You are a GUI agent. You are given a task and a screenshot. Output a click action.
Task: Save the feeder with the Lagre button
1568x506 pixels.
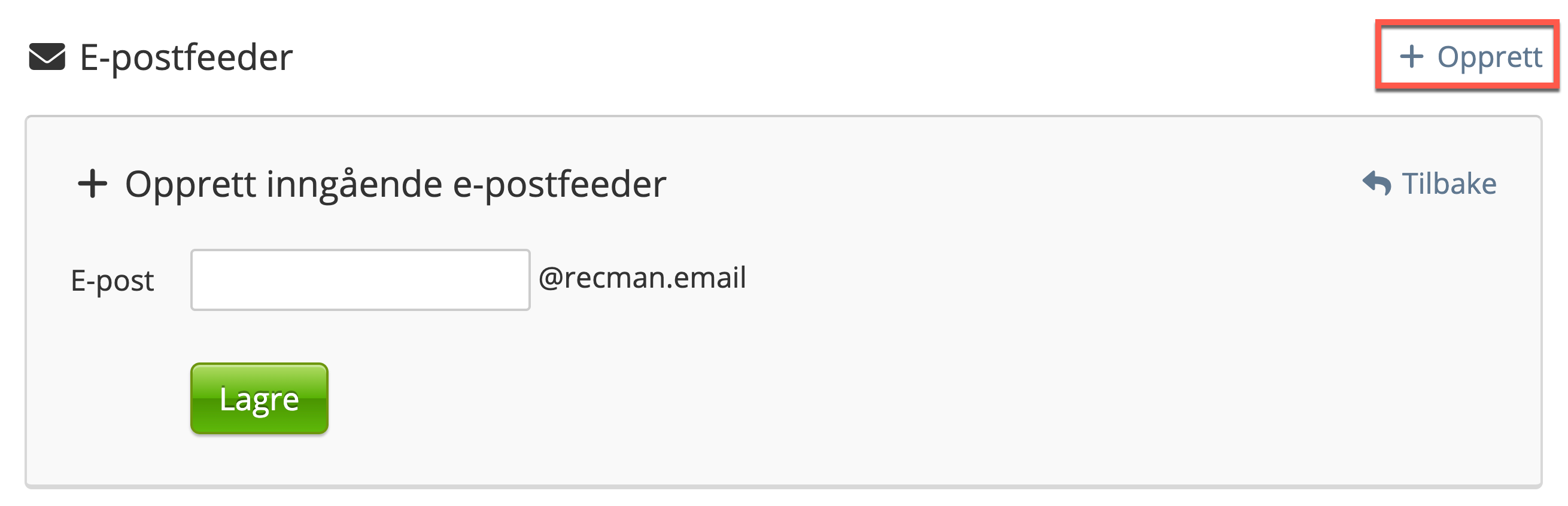(259, 399)
